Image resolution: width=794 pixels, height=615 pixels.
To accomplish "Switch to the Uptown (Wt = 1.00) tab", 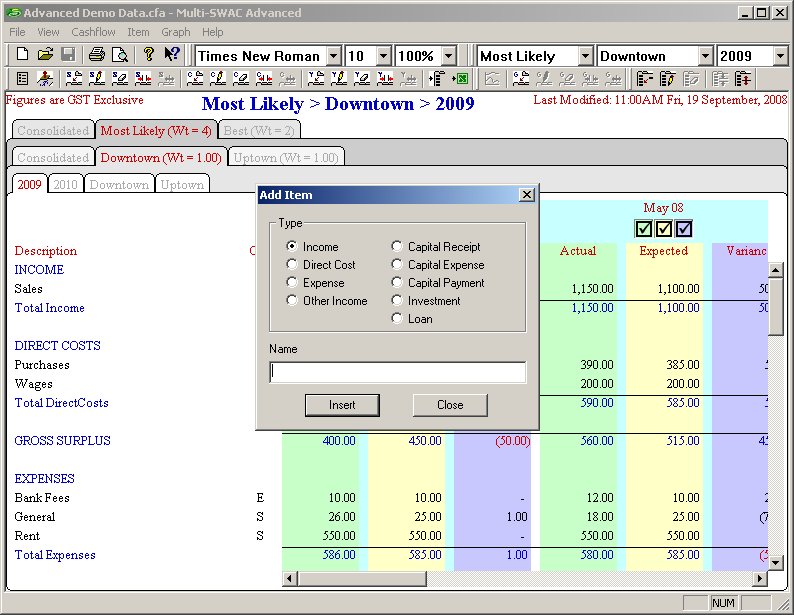I will point(286,157).
